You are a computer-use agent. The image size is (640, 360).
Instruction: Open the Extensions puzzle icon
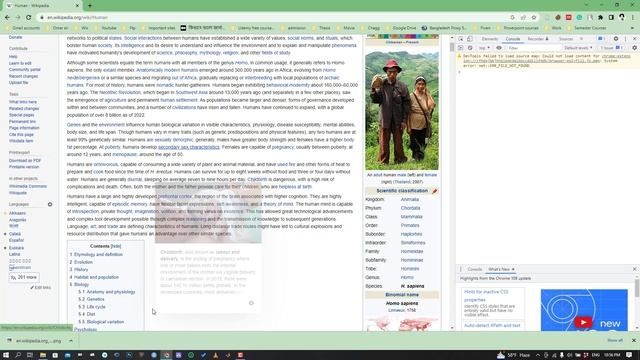tap(600, 18)
